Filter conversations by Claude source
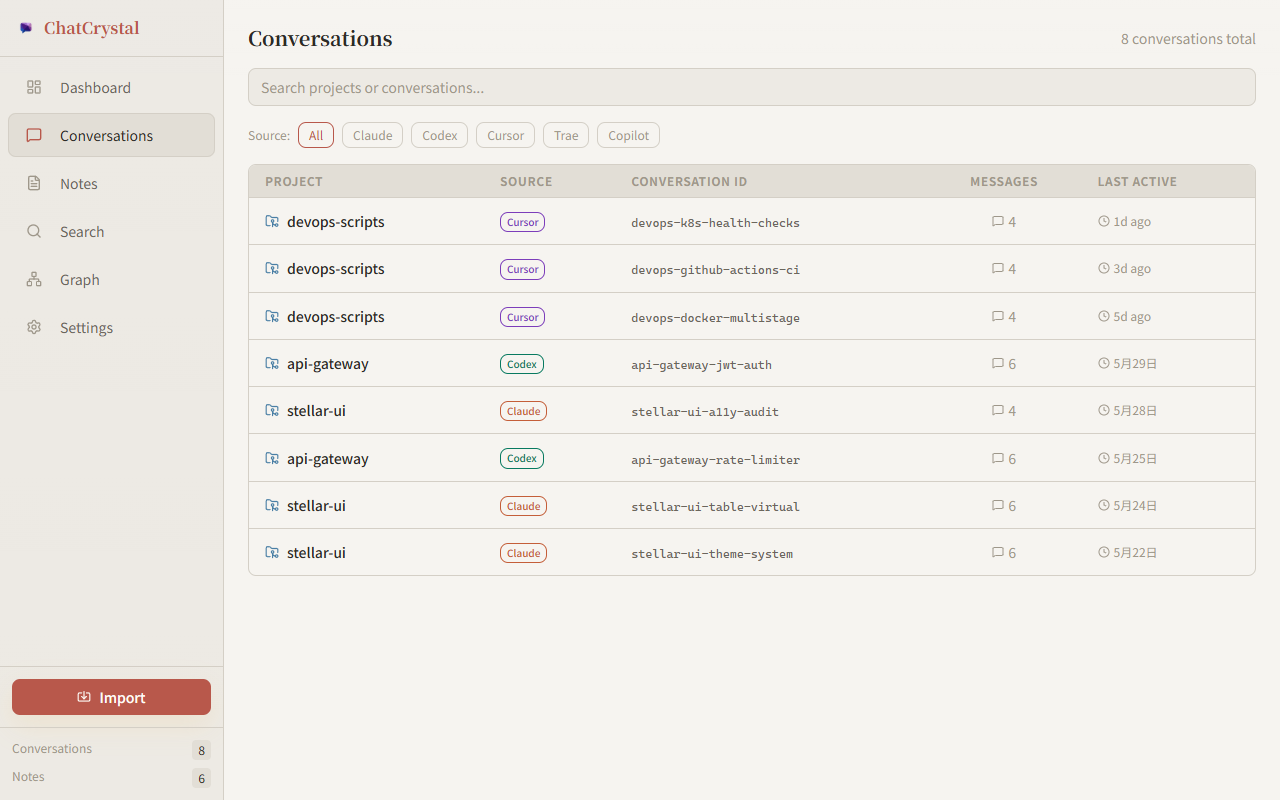1280x800 pixels. pos(372,135)
